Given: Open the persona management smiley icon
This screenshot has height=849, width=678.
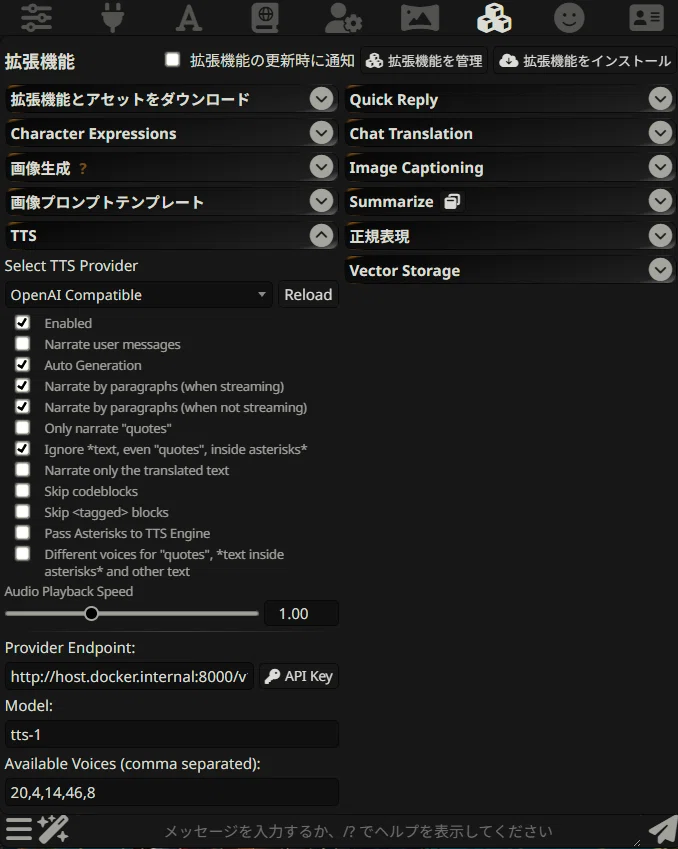Looking at the screenshot, I should (569, 17).
